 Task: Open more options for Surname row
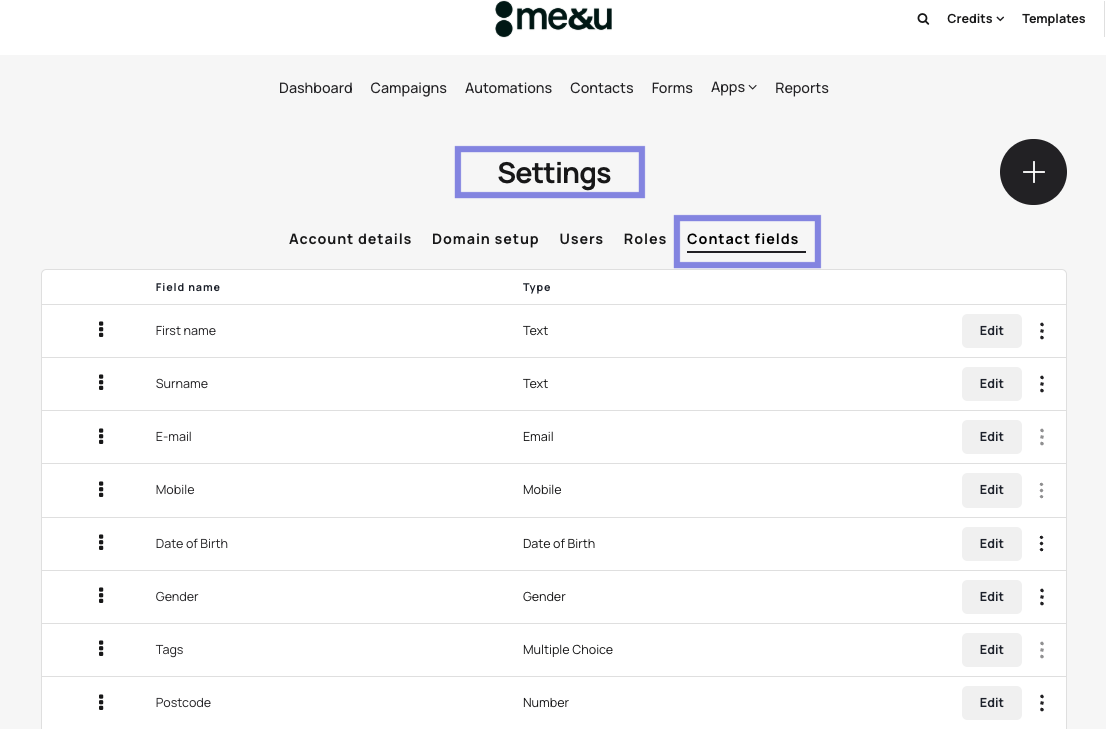tap(1042, 384)
